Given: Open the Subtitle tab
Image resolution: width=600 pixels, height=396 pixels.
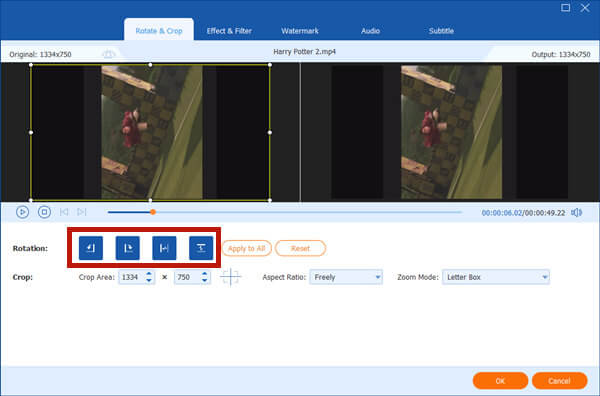Looking at the screenshot, I should (441, 31).
